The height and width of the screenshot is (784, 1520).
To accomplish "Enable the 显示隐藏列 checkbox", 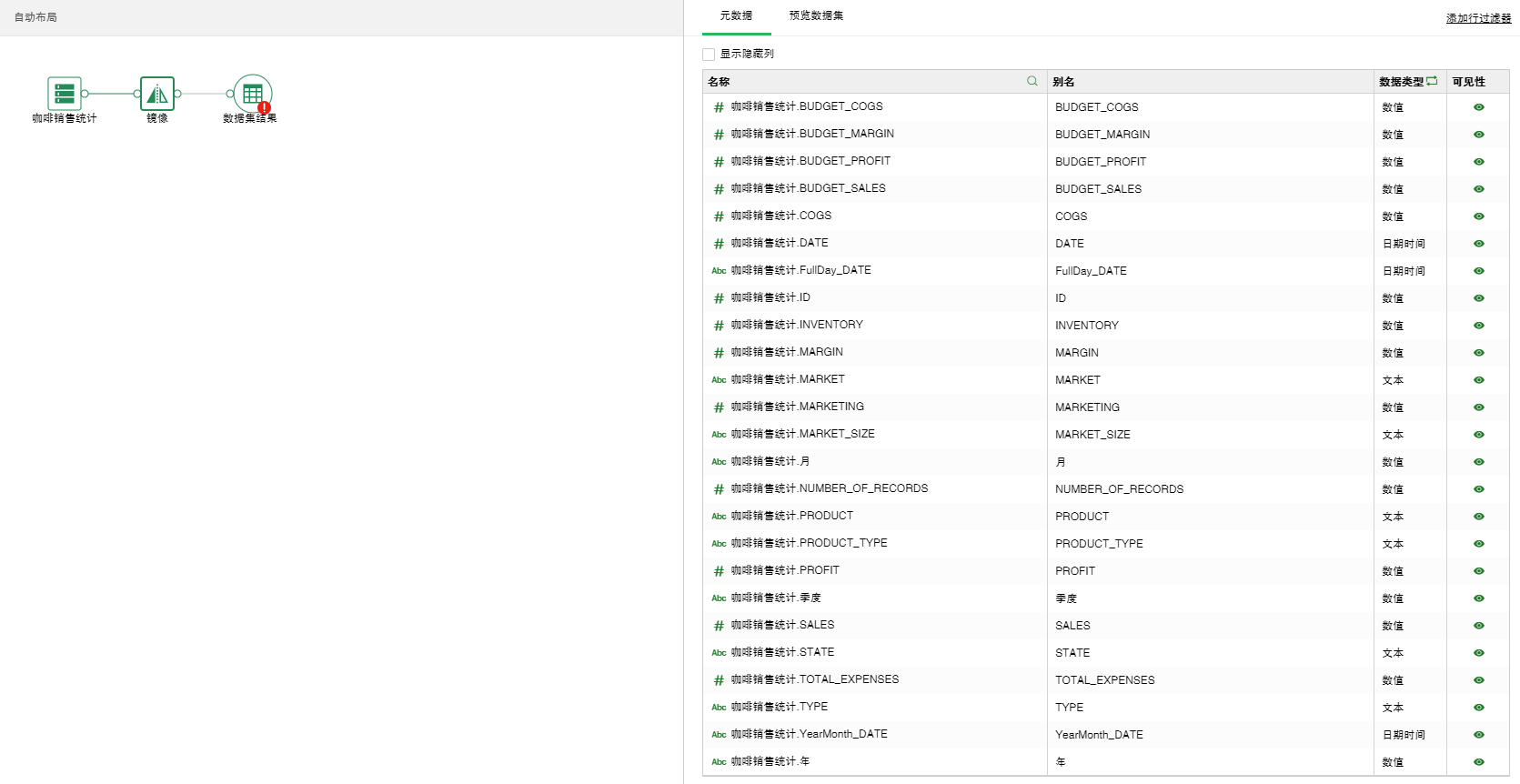I will (709, 55).
